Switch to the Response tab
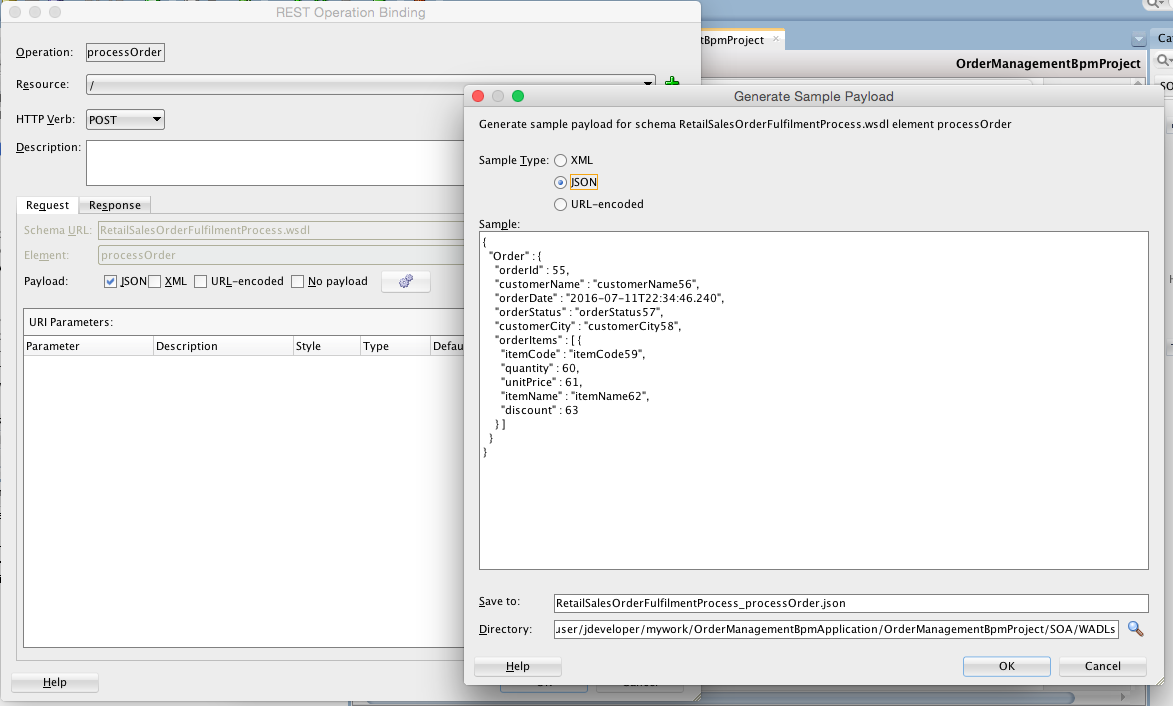 click(114, 204)
